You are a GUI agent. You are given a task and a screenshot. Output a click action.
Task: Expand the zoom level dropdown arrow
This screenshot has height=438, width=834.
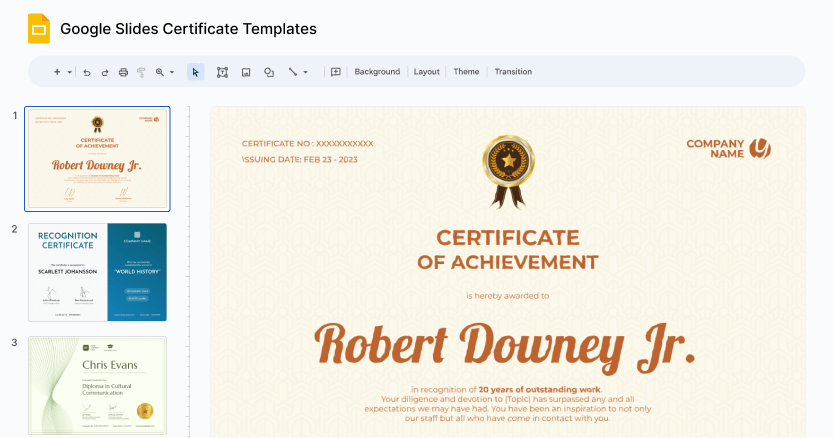click(x=172, y=72)
